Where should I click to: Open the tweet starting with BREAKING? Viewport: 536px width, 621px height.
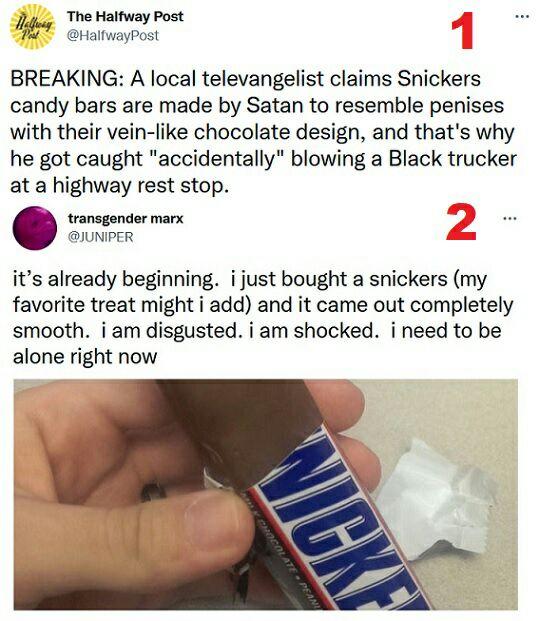pos(263,131)
